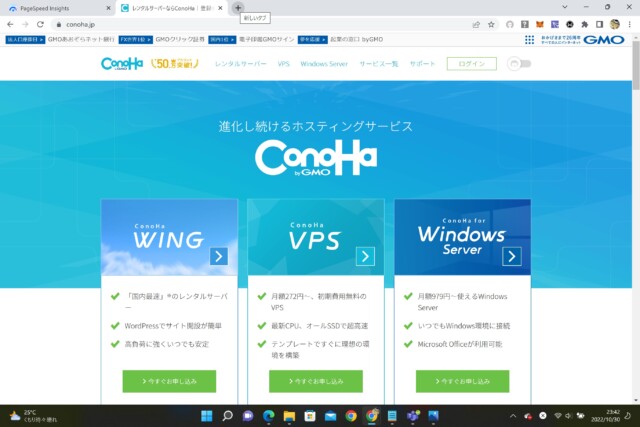Click the ConoHa WING arrow icon
640x427 pixels.
click(x=219, y=256)
